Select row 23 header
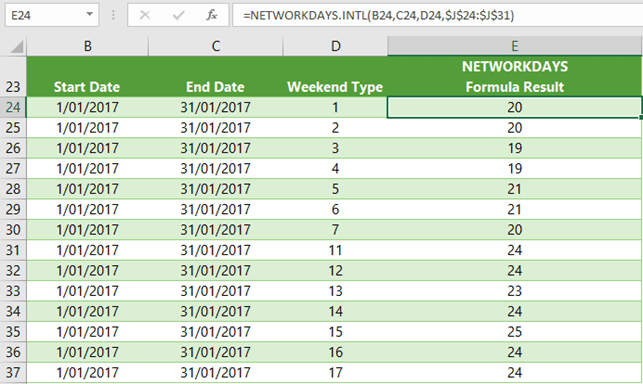Viewport: 643px width, 384px height. (x=13, y=77)
